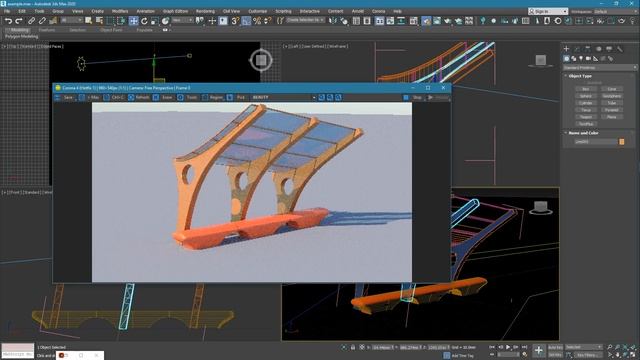640x360 pixels.
Task: Click Tools in Corona frame buffer
Action: pyautogui.click(x=188, y=98)
